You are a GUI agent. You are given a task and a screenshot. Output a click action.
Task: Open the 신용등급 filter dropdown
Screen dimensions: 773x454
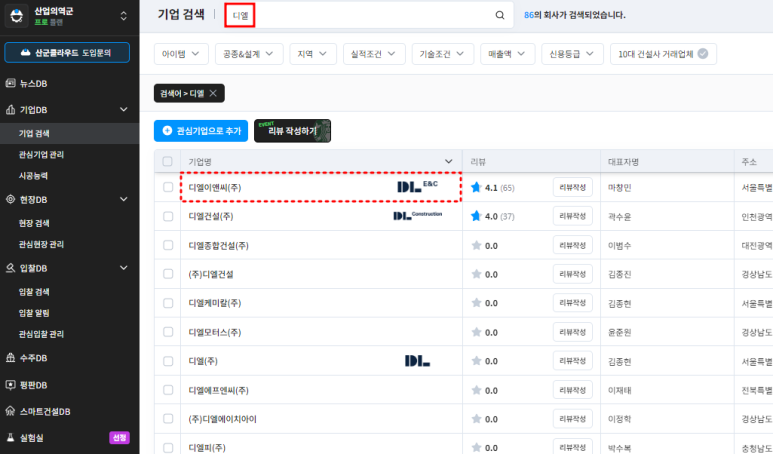click(572, 54)
